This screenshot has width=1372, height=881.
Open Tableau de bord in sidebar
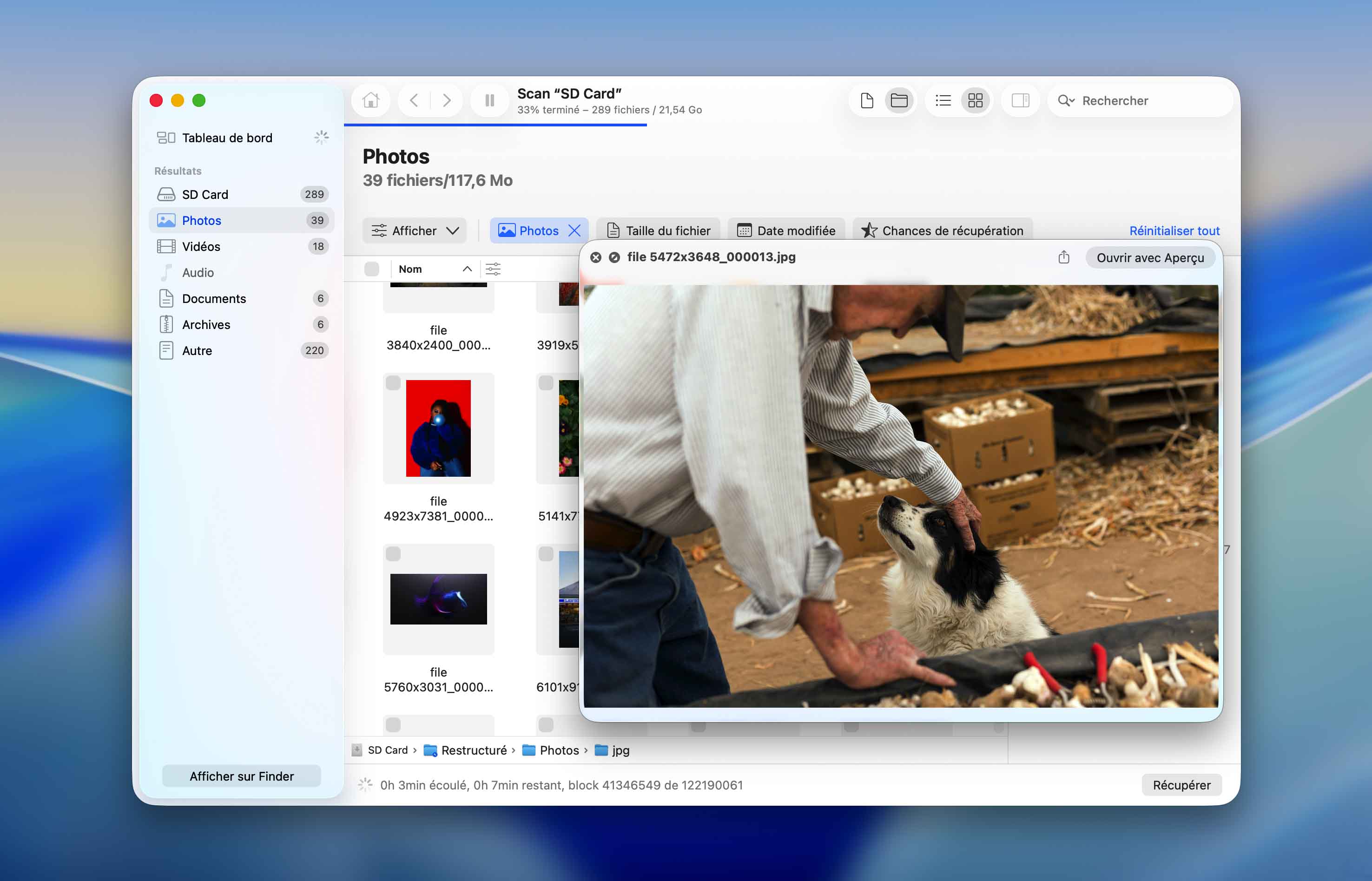pyautogui.click(x=242, y=138)
